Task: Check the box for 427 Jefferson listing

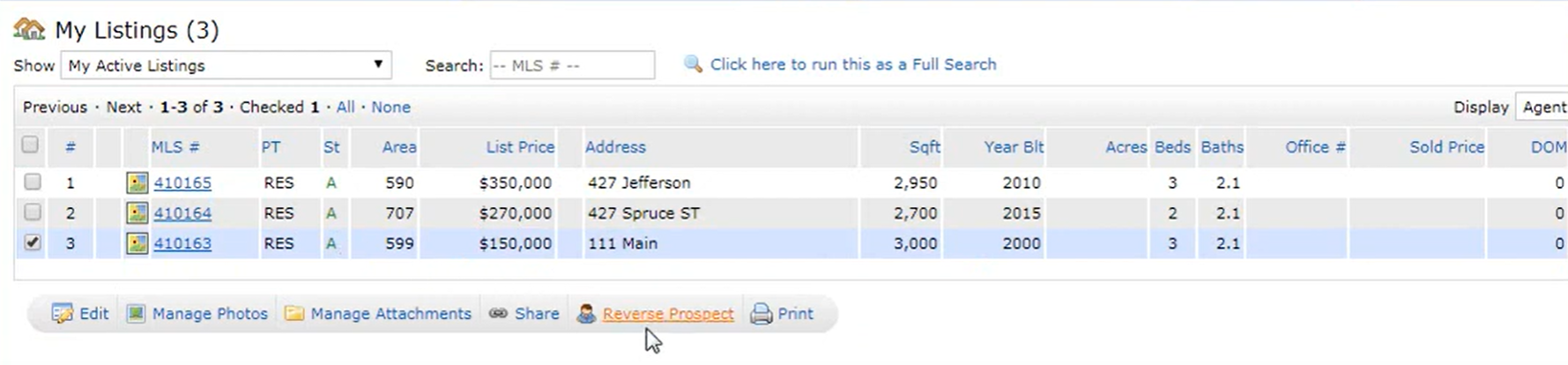Action: click(33, 182)
